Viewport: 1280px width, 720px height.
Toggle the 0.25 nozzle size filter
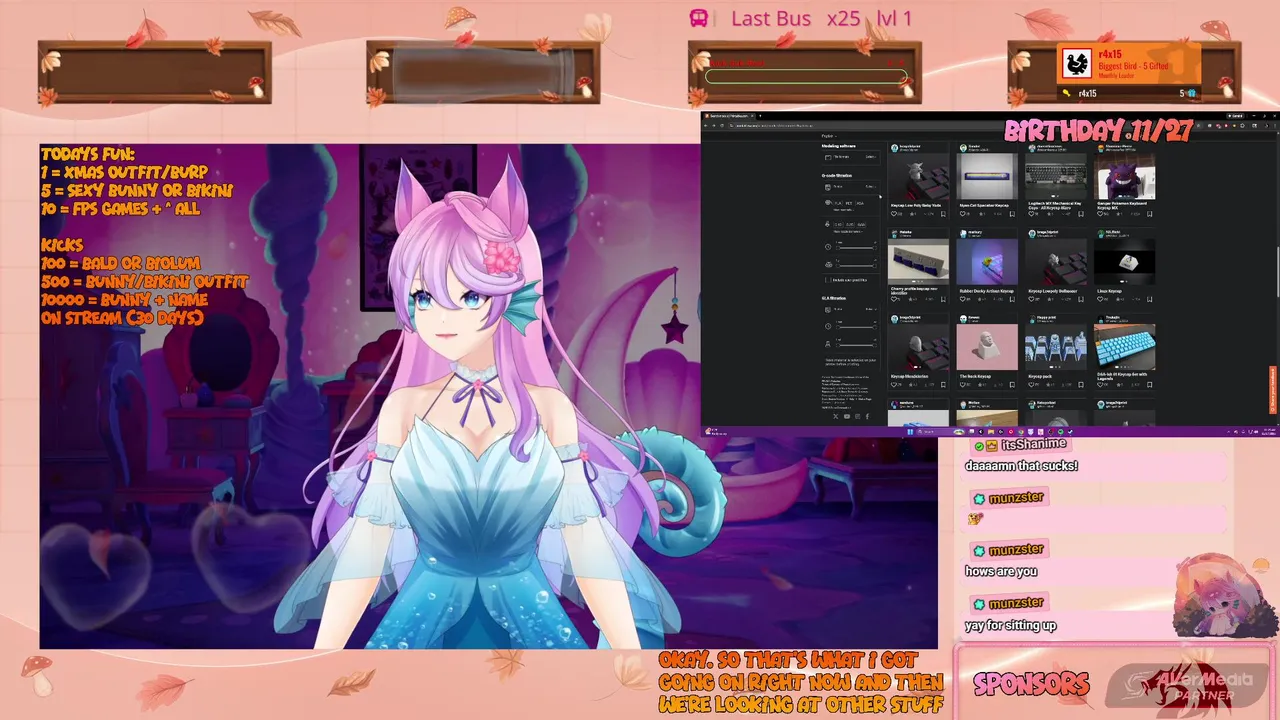click(850, 225)
